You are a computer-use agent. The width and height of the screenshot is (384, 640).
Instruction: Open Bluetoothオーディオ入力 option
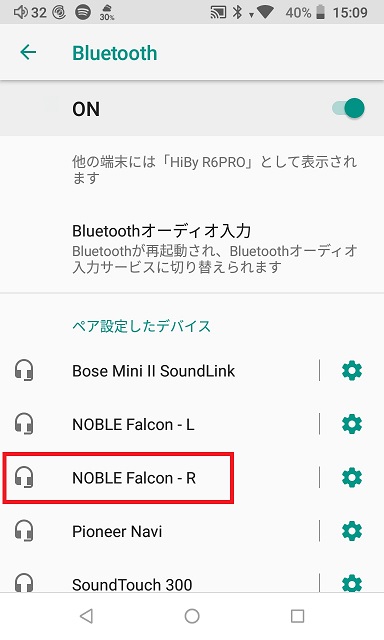click(192, 248)
